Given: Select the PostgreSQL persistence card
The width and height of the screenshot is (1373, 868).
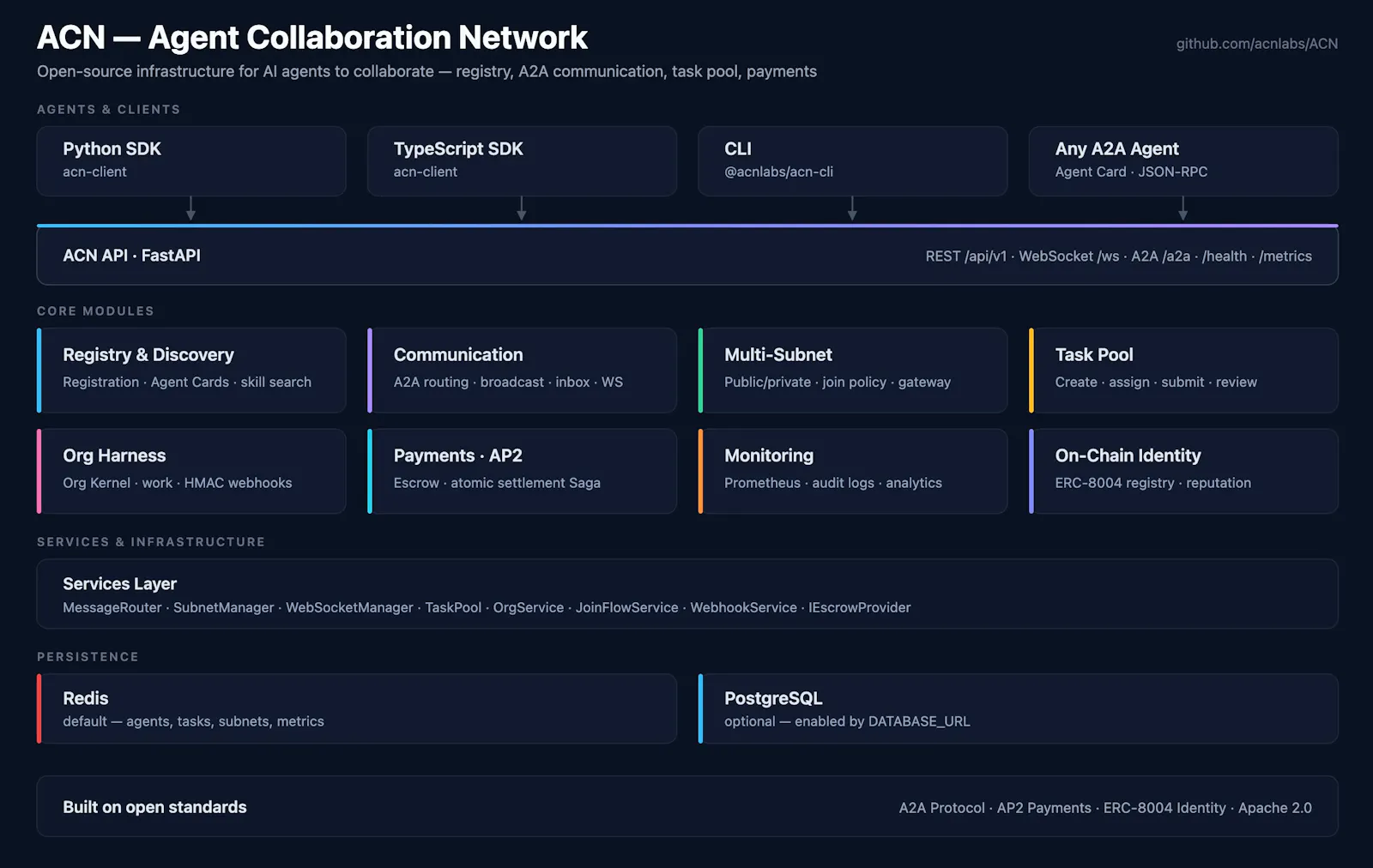Looking at the screenshot, I should (x=1019, y=708).
